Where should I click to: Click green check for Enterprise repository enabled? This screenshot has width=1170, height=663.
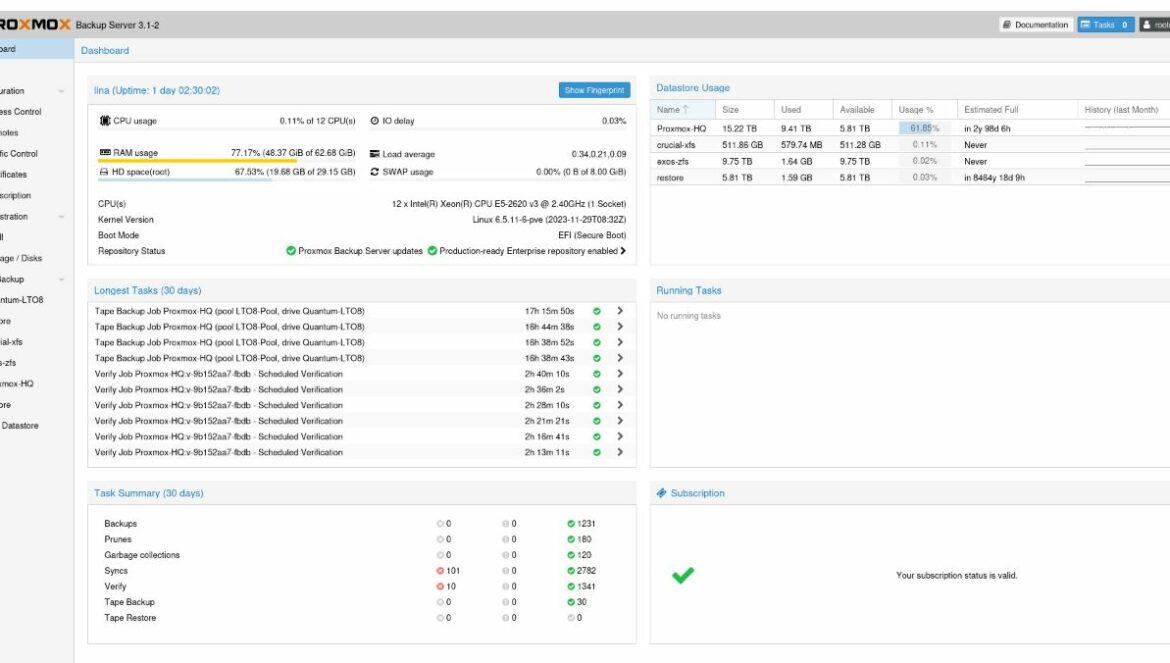tap(432, 251)
